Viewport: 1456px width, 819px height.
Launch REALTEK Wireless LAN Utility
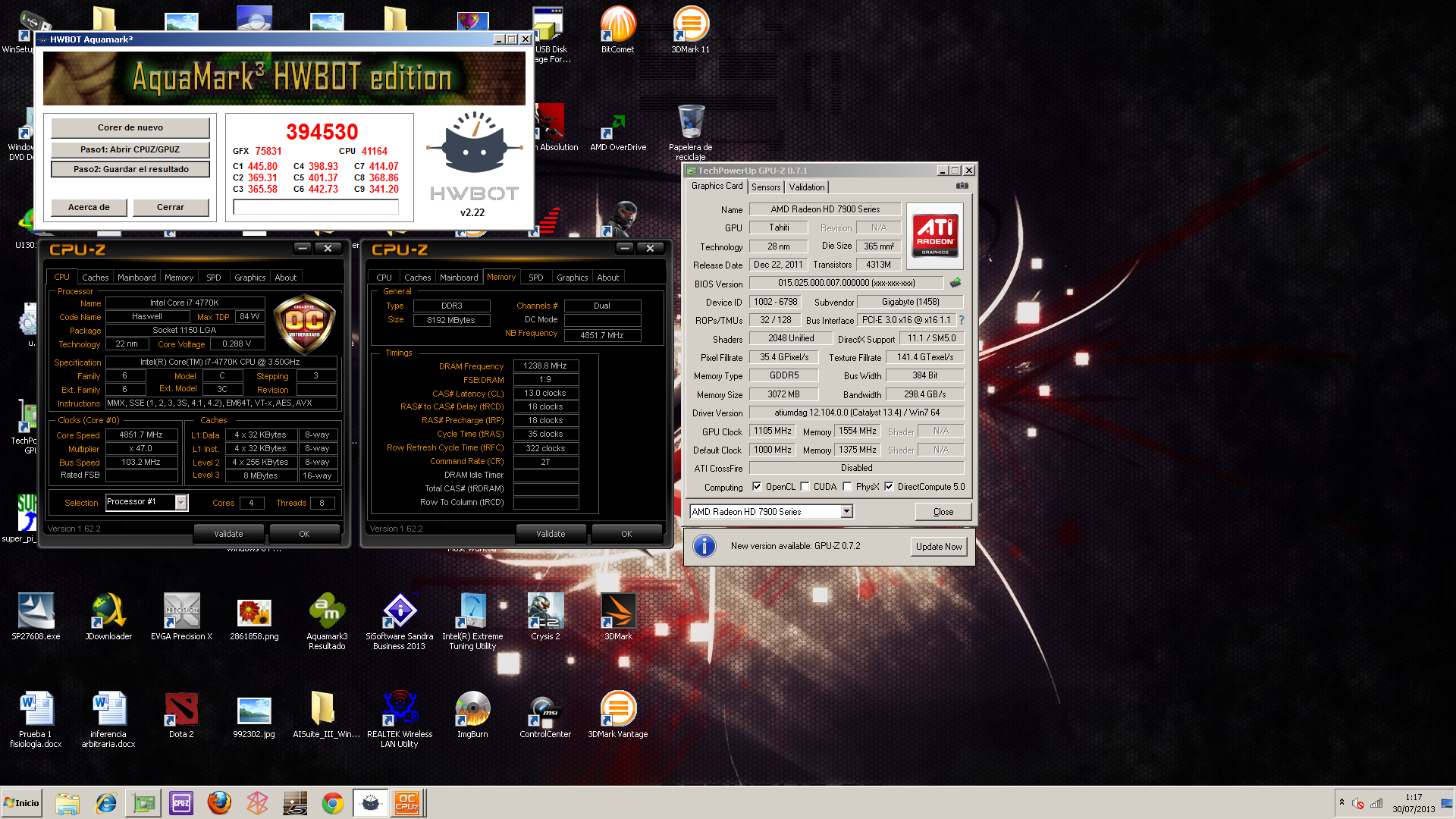pyautogui.click(x=400, y=719)
